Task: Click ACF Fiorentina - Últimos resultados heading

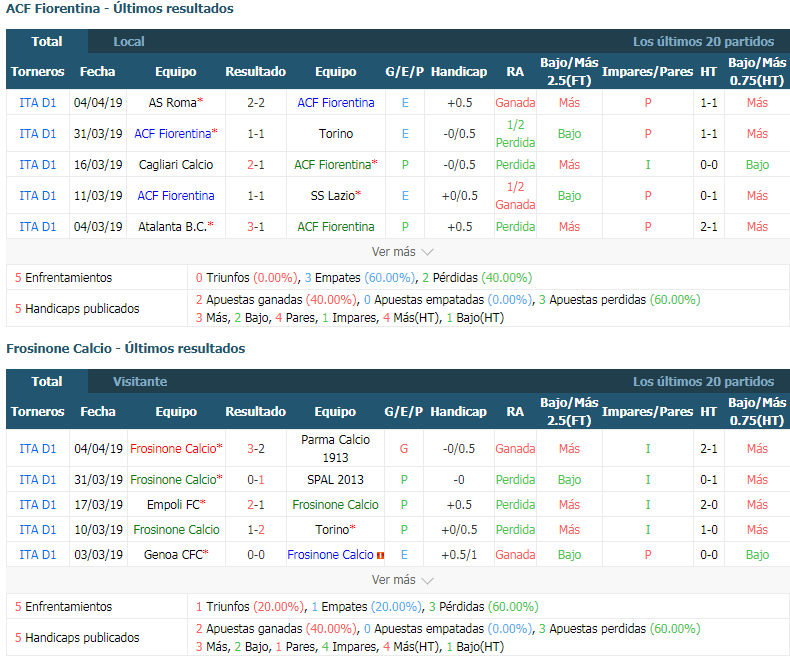Action: tap(120, 9)
